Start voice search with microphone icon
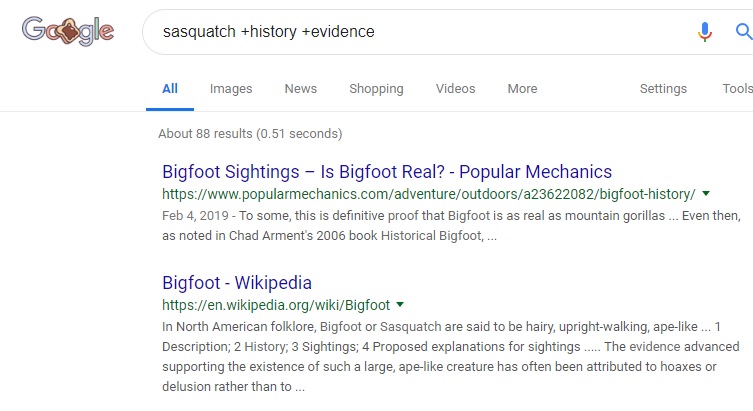 [705, 32]
